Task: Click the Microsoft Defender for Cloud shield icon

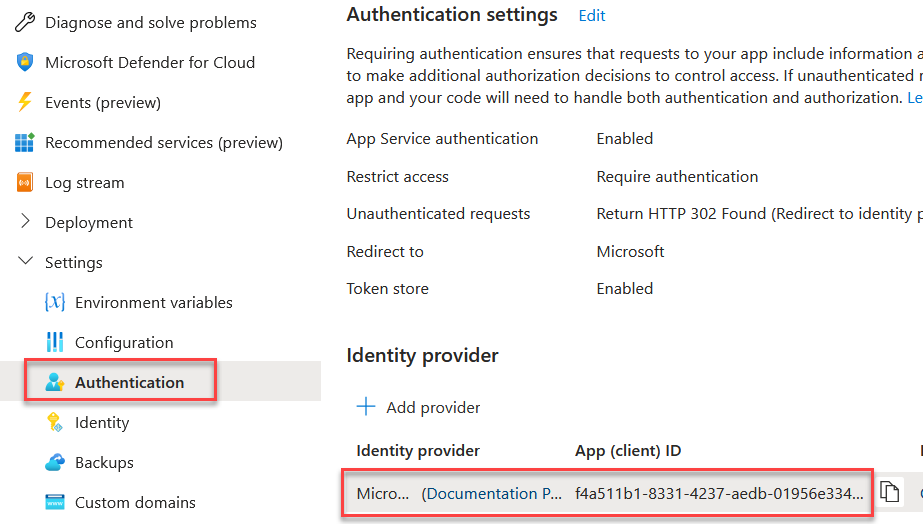Action: click(25, 62)
